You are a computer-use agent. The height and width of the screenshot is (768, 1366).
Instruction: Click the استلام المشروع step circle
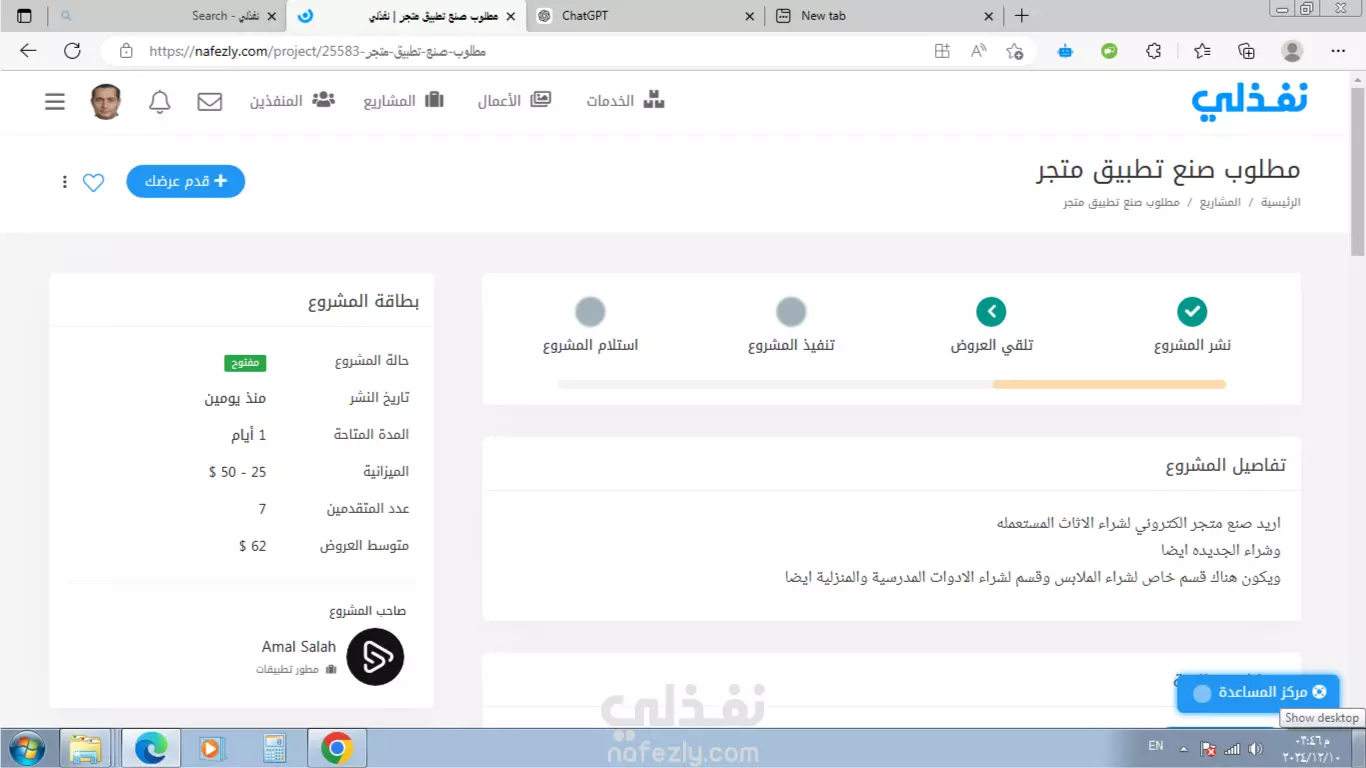click(x=590, y=311)
